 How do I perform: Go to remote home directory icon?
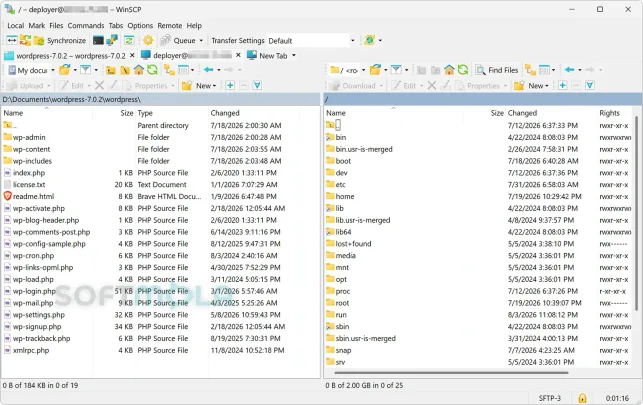pyautogui.click(x=449, y=70)
